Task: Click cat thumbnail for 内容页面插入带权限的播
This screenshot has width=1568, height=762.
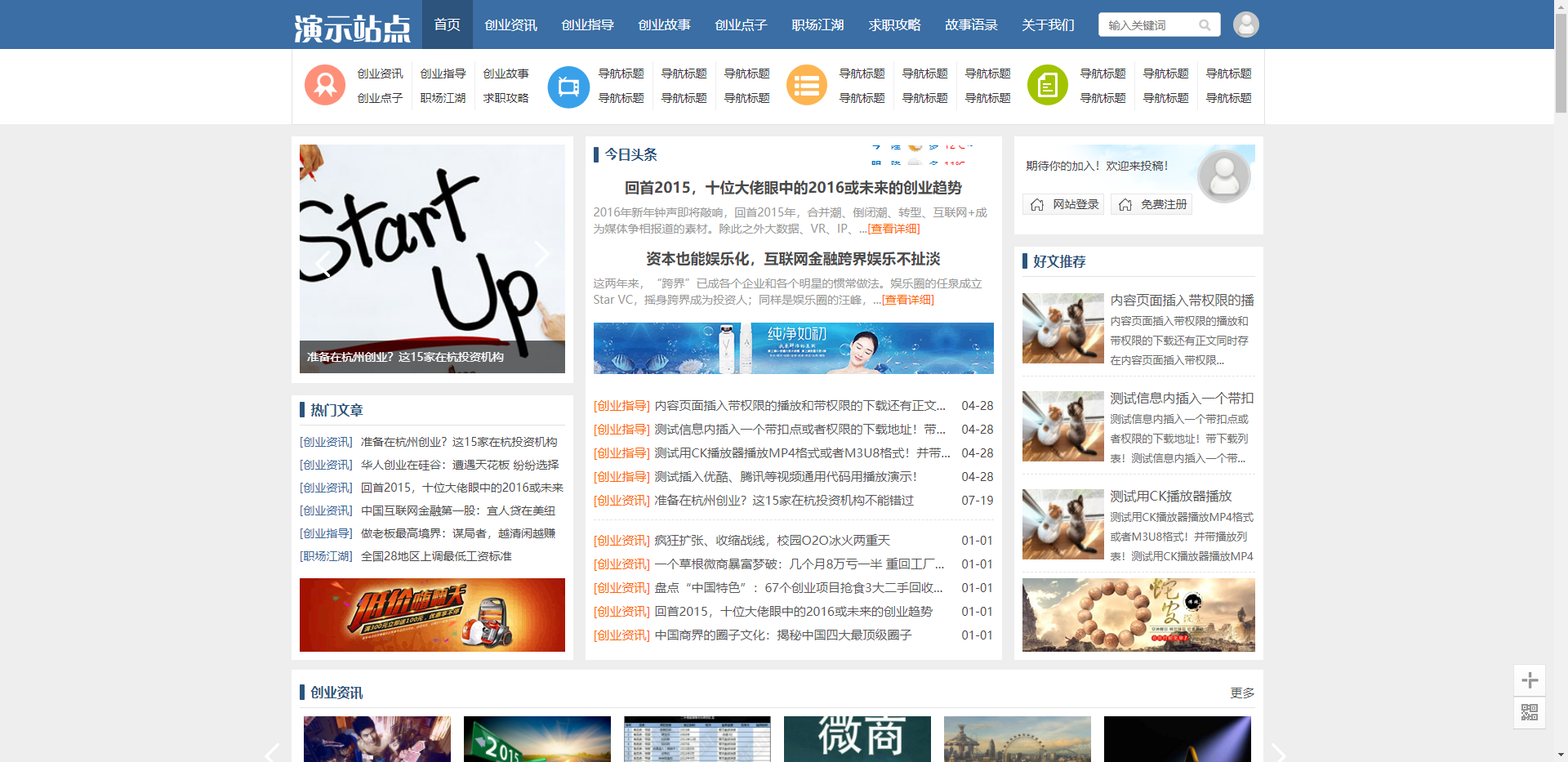Action: (x=1063, y=328)
